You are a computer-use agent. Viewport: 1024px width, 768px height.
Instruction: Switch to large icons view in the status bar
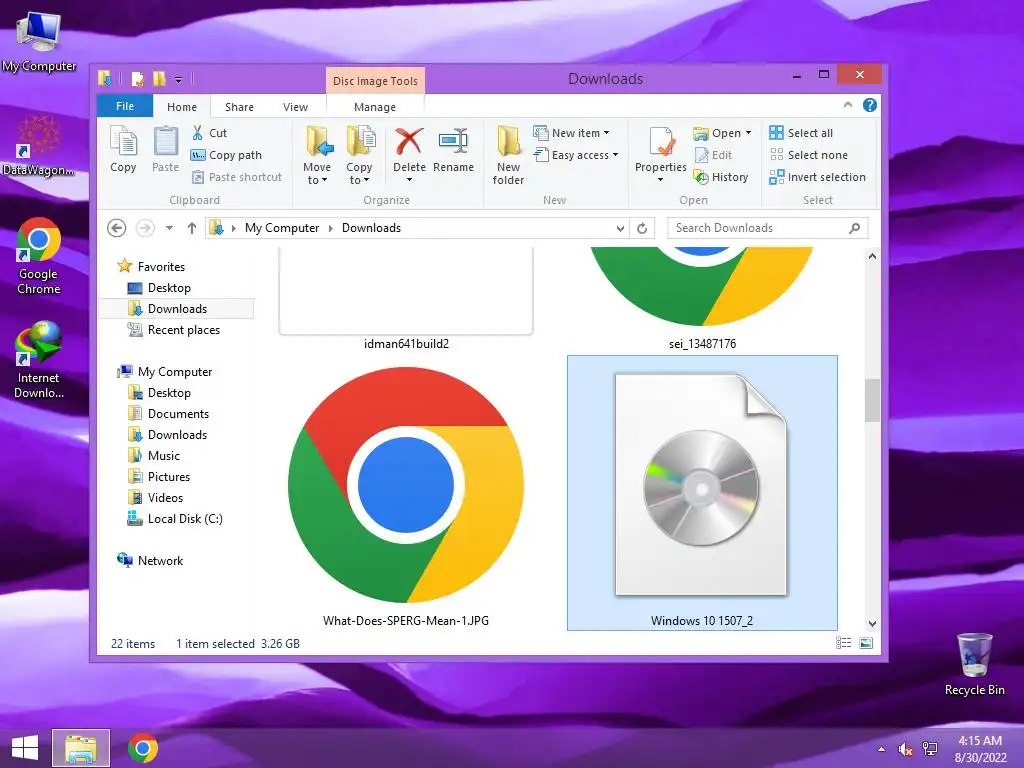tap(866, 643)
